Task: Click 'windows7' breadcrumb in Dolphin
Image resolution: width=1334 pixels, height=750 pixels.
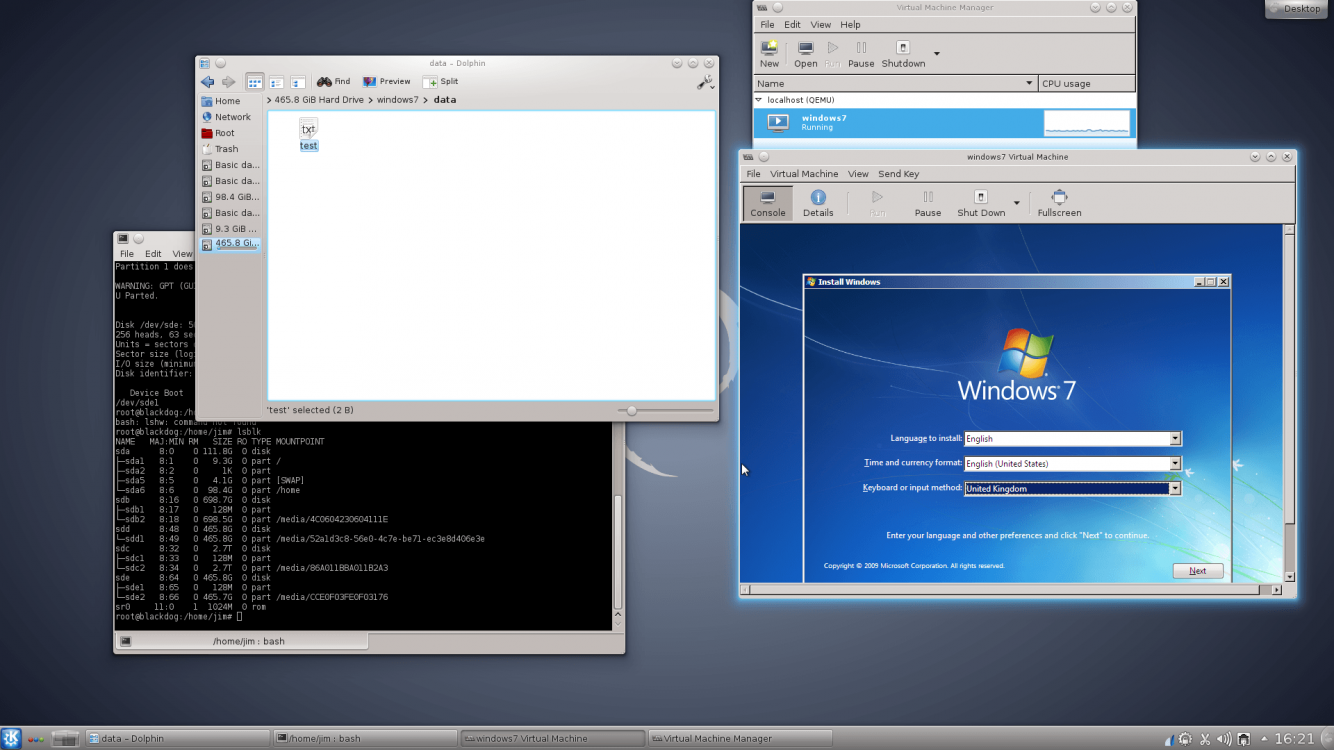Action: tap(397, 100)
